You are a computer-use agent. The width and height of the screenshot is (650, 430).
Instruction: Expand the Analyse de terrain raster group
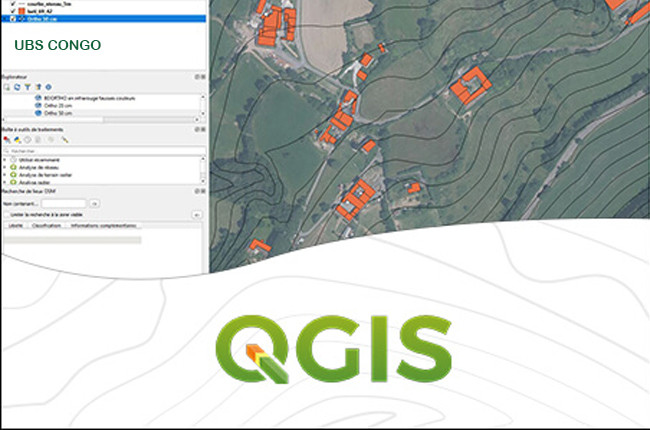[6, 175]
